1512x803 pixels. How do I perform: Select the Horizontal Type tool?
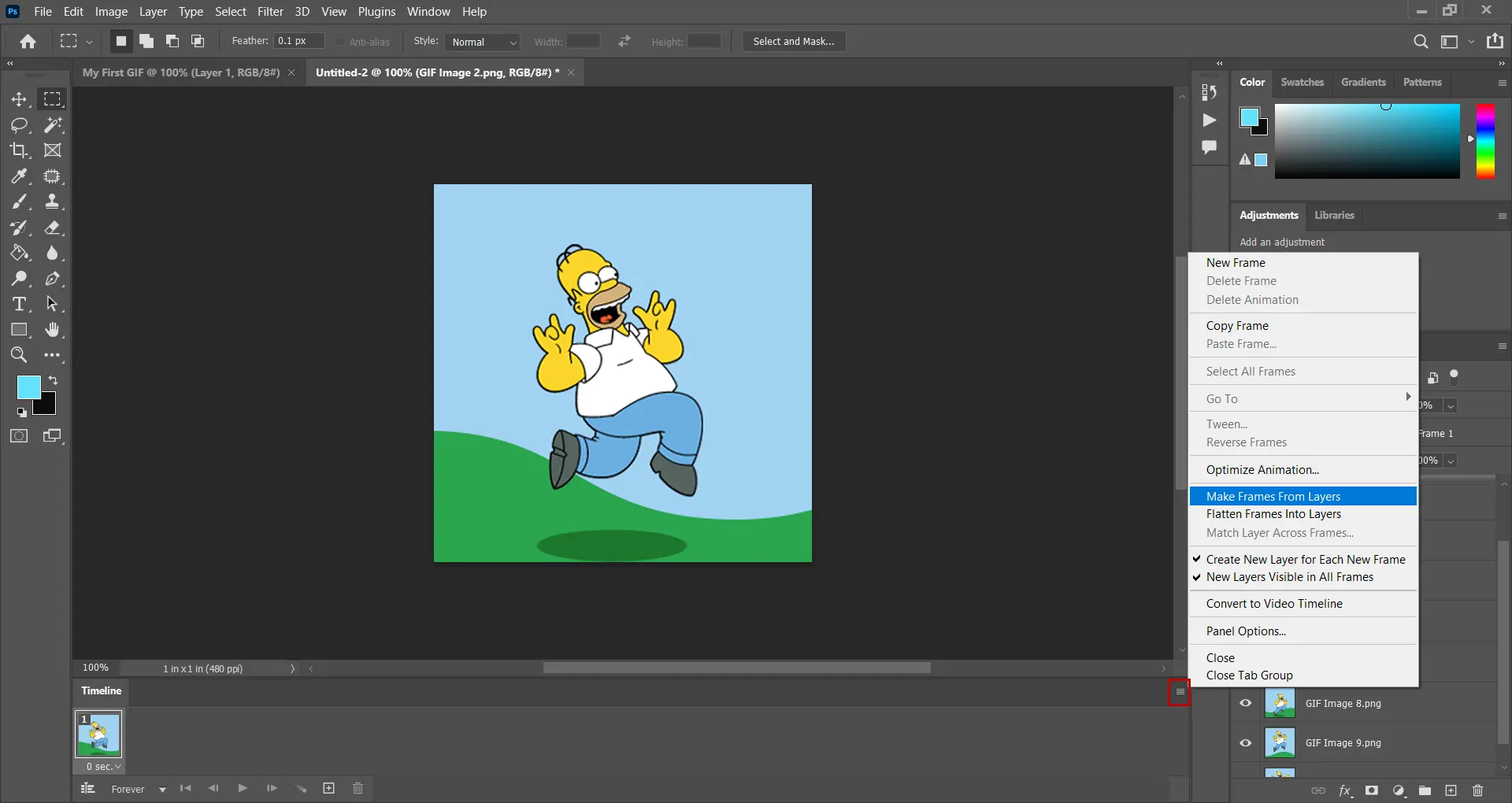[19, 305]
